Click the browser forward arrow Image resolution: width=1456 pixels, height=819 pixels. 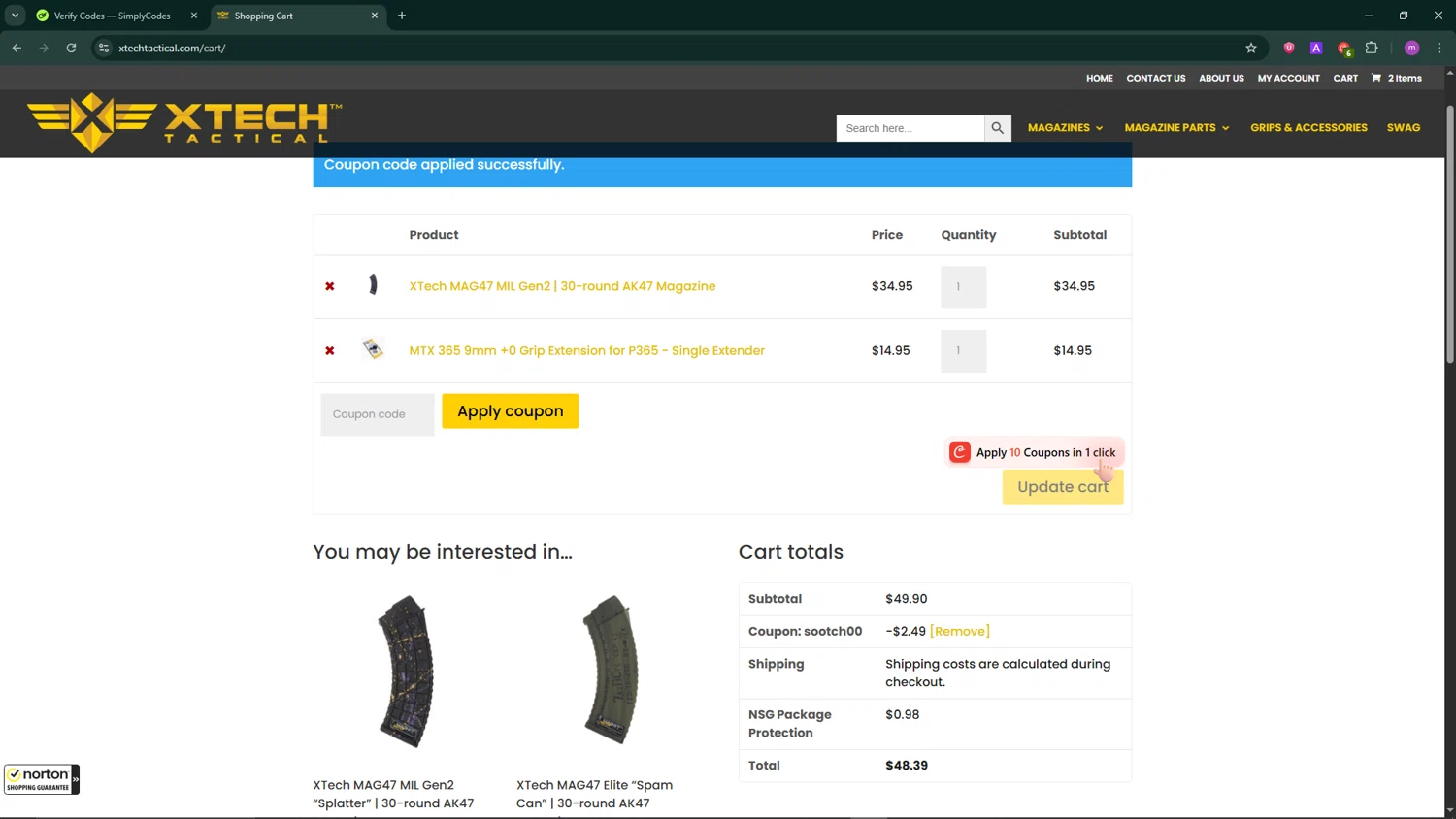pyautogui.click(x=44, y=48)
